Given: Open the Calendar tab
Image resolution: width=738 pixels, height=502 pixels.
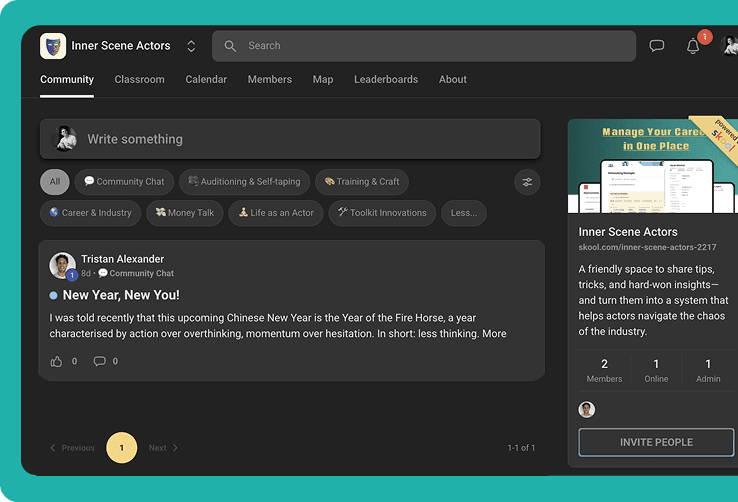Looking at the screenshot, I should click(x=206, y=80).
